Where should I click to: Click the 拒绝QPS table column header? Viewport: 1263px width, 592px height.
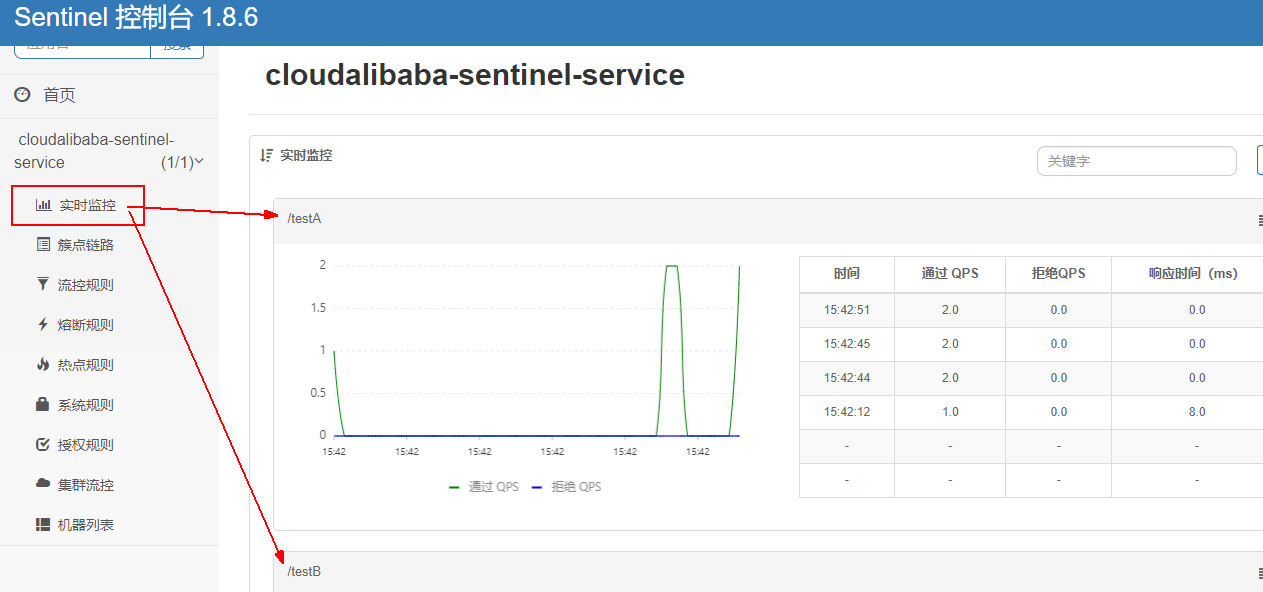[1058, 274]
